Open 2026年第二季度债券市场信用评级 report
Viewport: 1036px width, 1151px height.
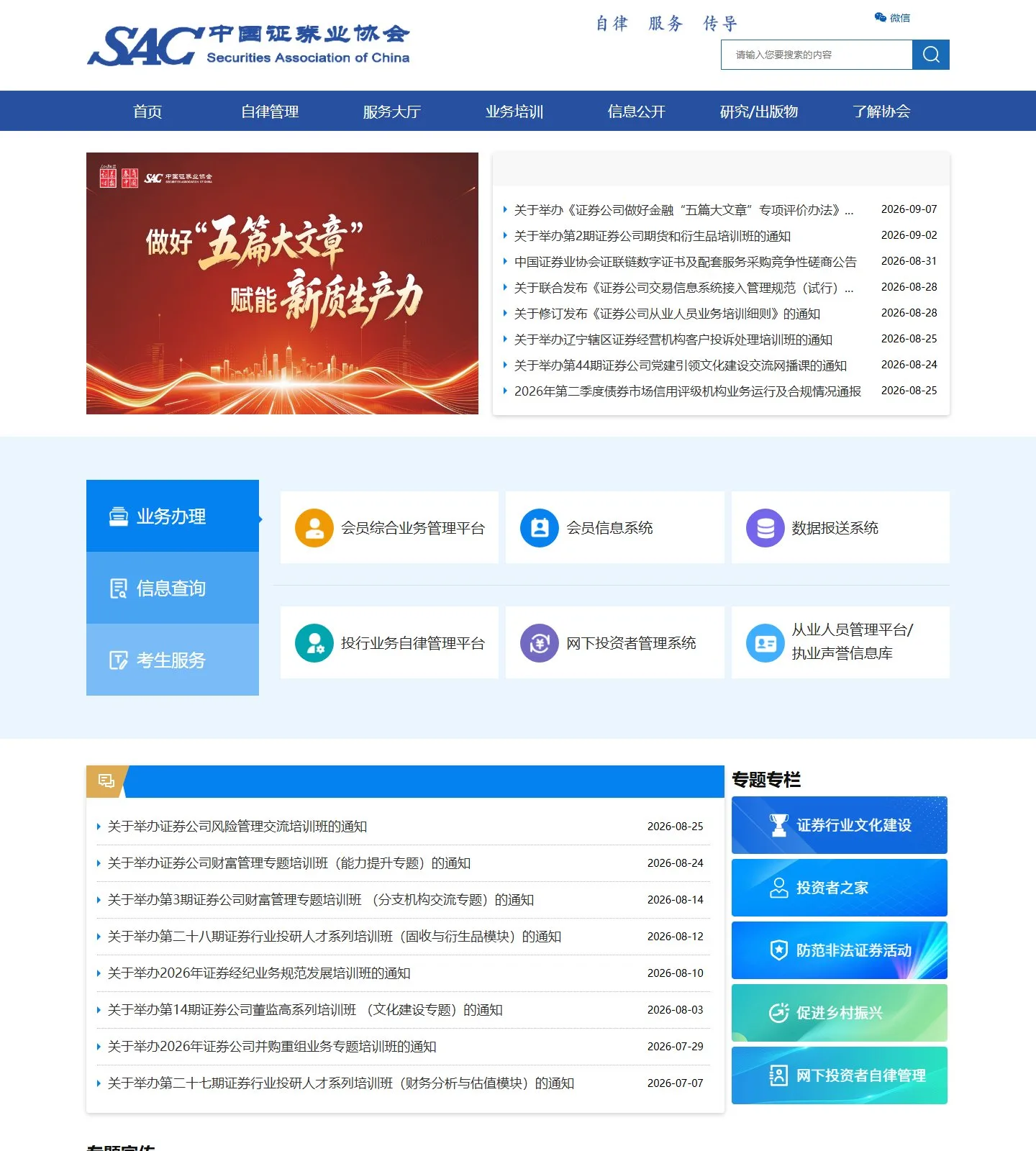[687, 391]
